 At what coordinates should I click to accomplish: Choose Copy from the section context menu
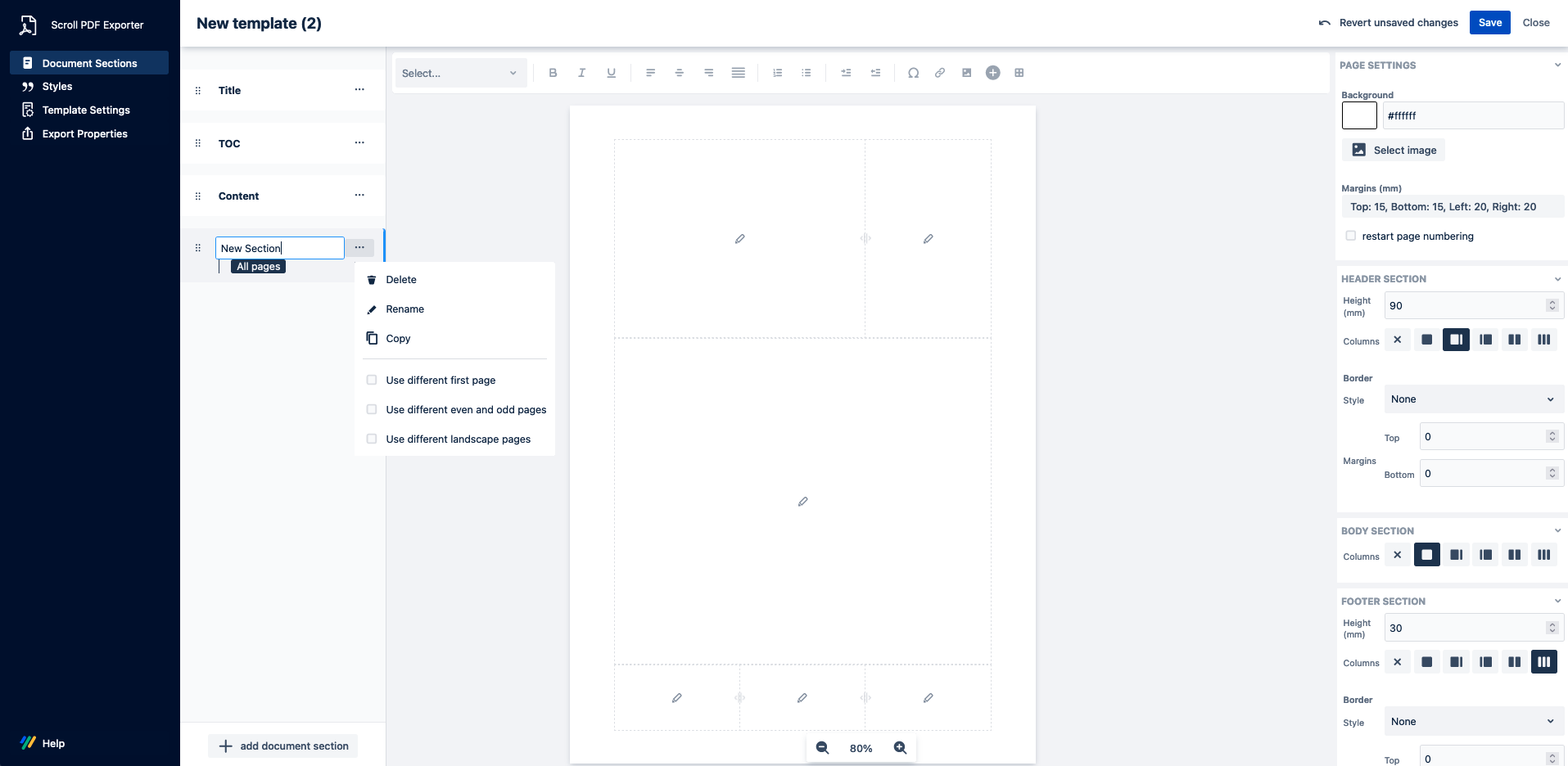click(x=399, y=338)
